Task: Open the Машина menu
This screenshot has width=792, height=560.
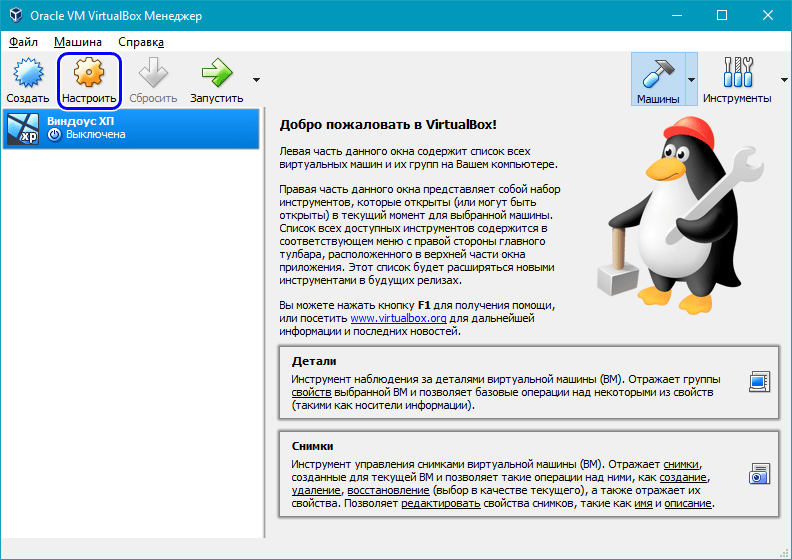Action: pos(78,42)
